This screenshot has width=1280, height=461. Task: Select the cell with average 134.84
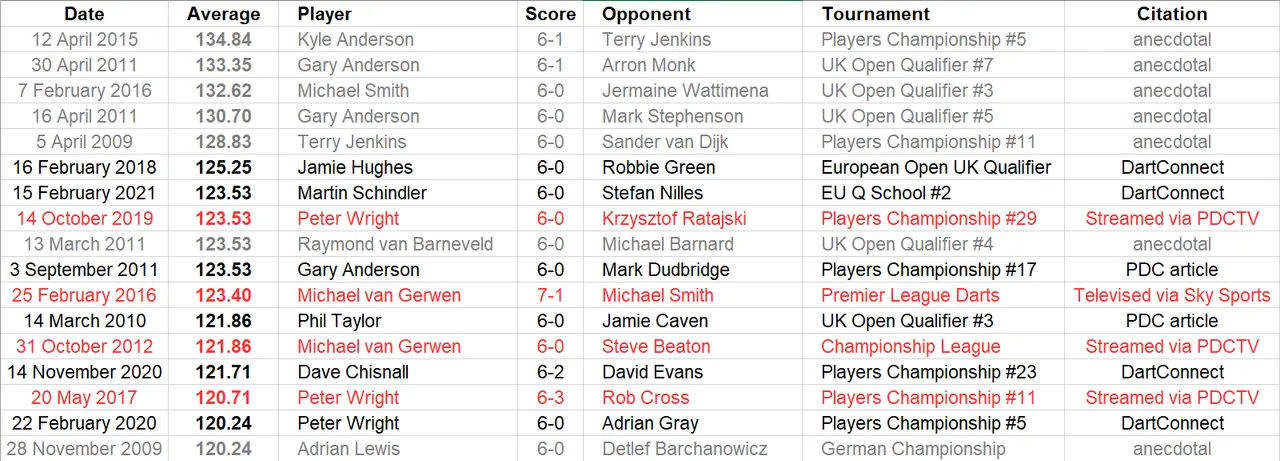point(224,40)
